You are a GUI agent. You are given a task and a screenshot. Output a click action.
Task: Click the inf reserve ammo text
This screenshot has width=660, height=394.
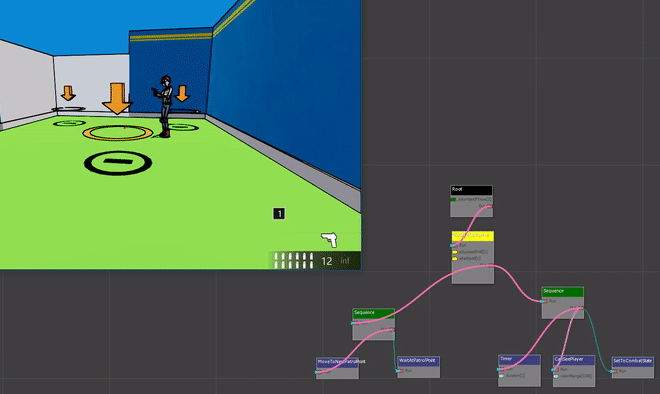(x=345, y=261)
